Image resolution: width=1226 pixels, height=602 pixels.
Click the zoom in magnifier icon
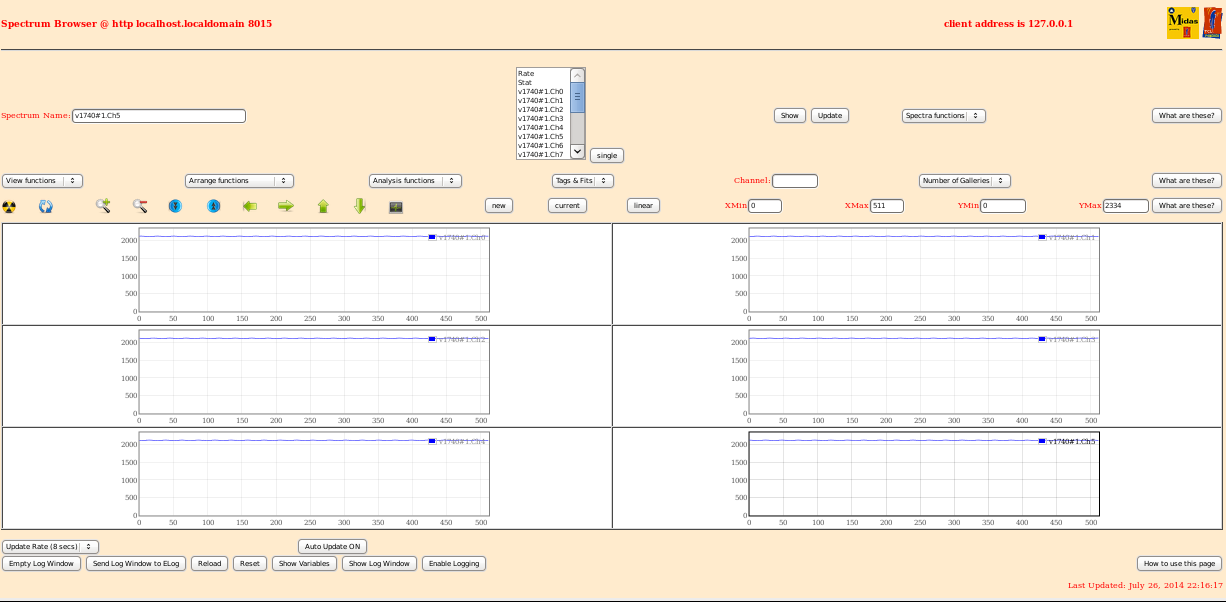pos(103,206)
